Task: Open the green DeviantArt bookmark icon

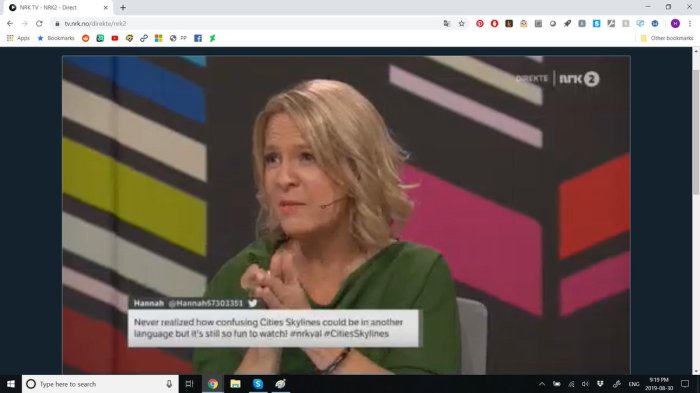Action: coord(212,38)
